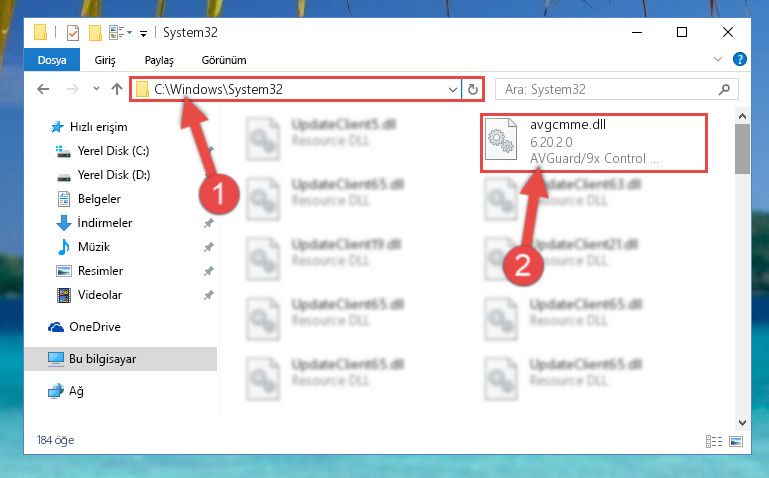769x478 pixels.
Task: Click the Back navigation arrow
Action: 43,89
